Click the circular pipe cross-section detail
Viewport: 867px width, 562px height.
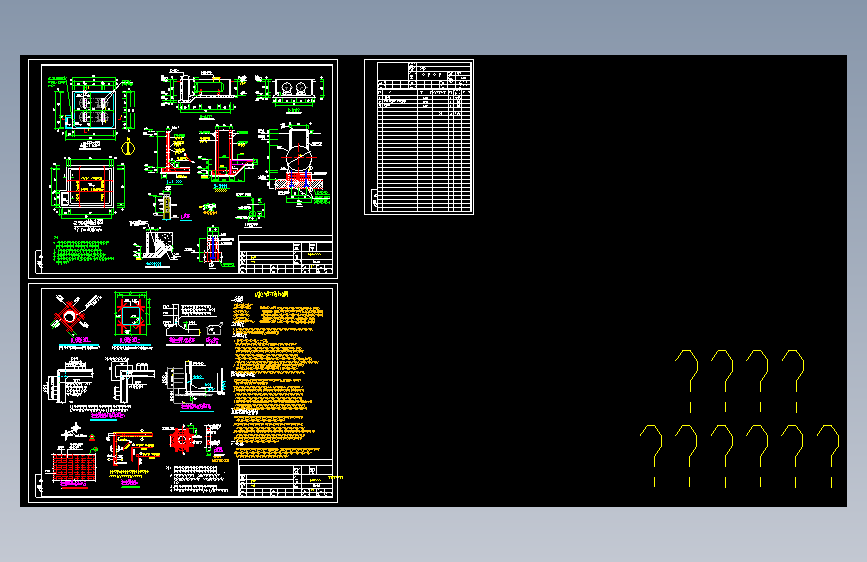tap(299, 159)
